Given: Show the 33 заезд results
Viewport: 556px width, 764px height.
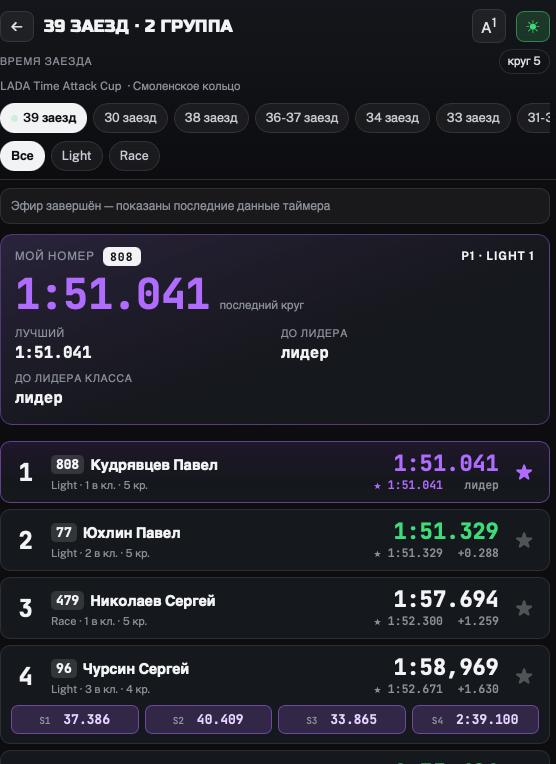Looking at the screenshot, I should coord(473,118).
